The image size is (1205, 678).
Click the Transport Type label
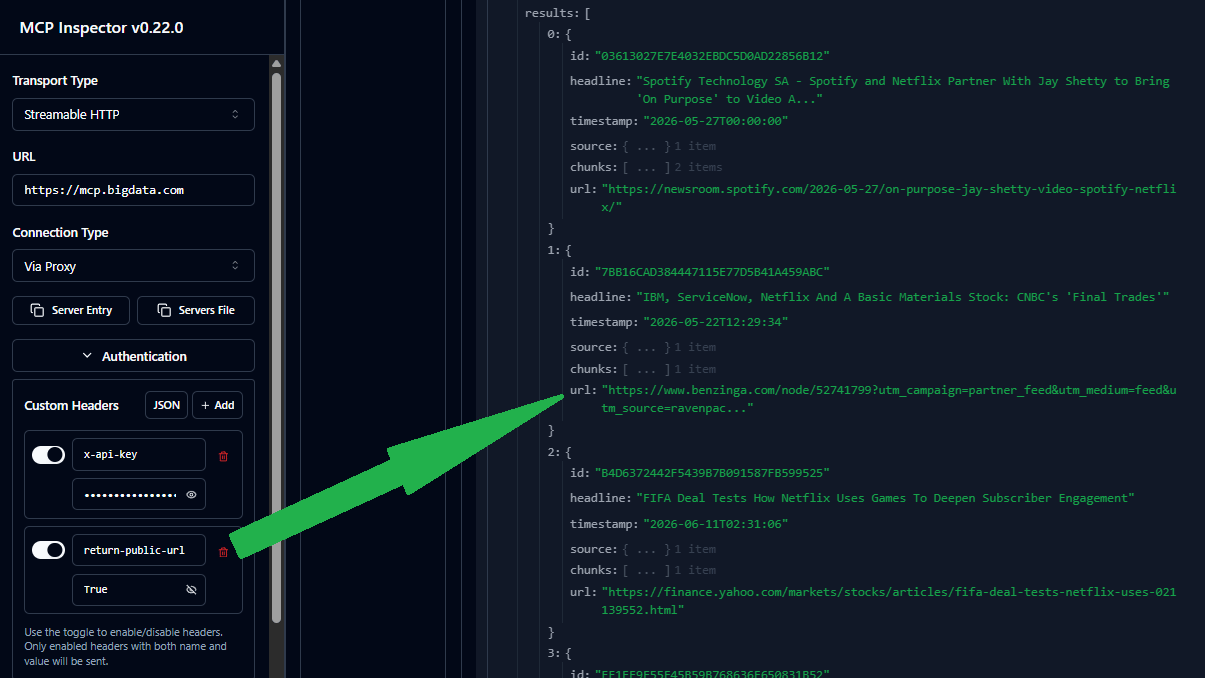click(x=55, y=80)
